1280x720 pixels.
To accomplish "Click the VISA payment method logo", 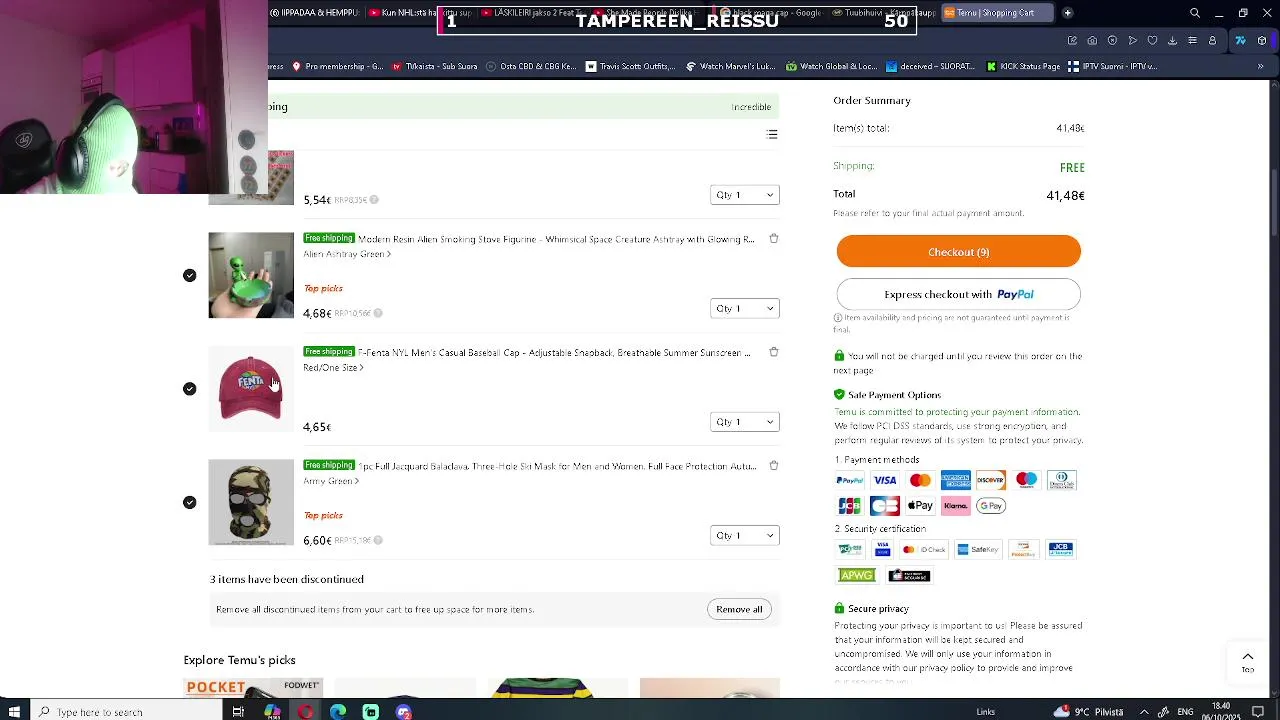I will (885, 480).
